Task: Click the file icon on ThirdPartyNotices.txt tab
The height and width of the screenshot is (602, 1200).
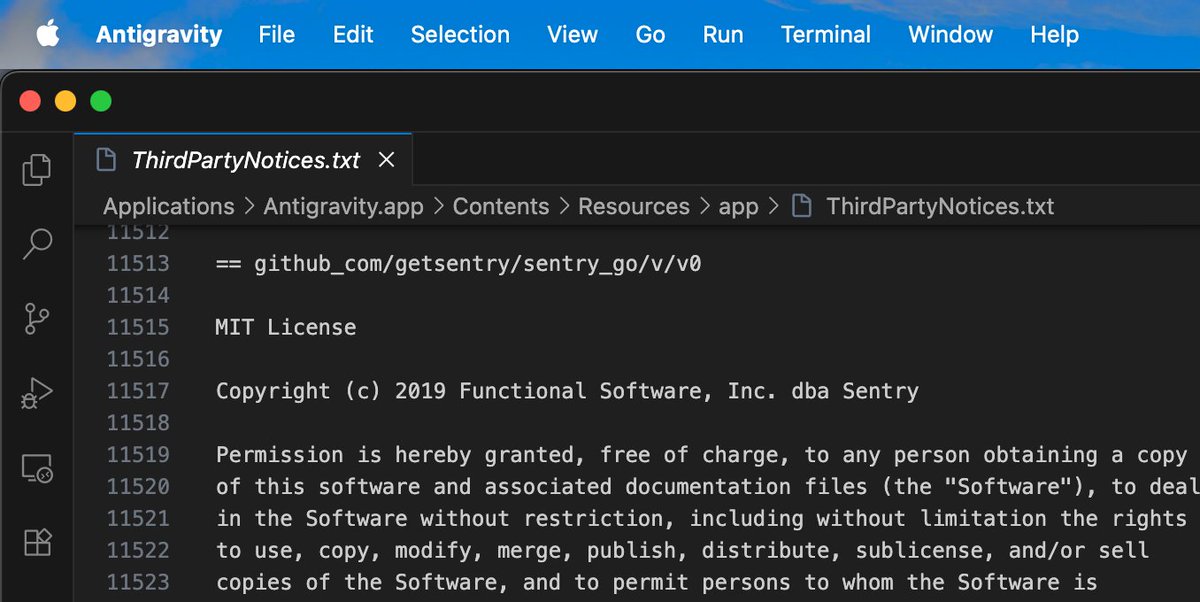Action: 105,160
